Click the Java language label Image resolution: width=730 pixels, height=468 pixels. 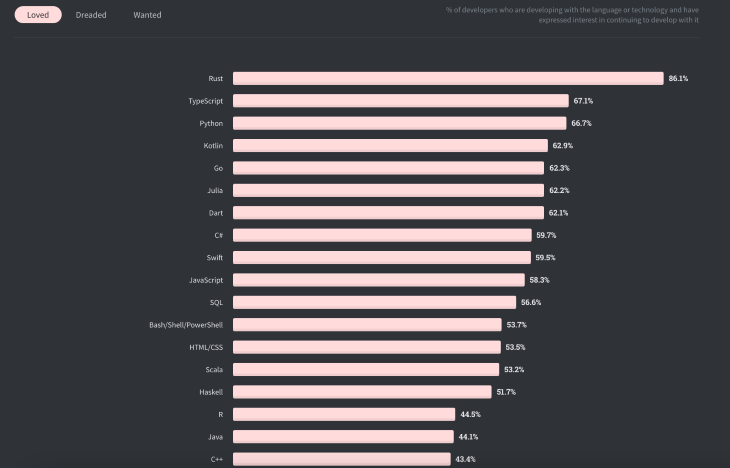[x=215, y=436]
